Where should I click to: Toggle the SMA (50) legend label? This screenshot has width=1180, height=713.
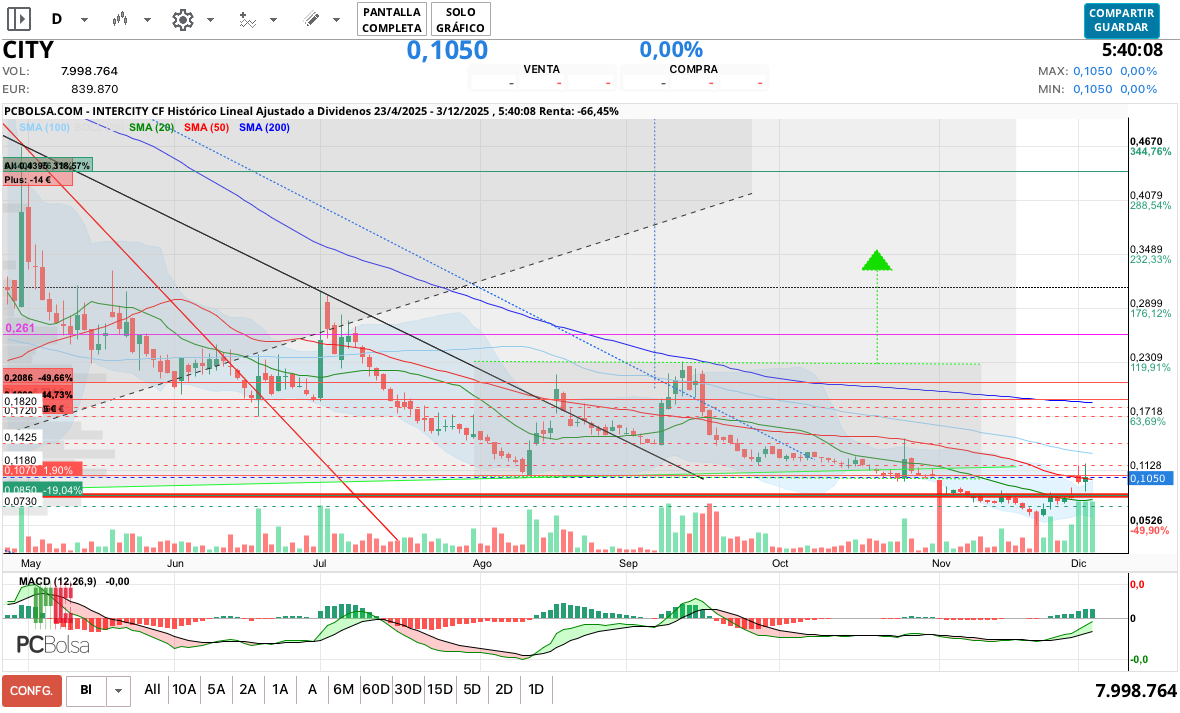coord(207,128)
